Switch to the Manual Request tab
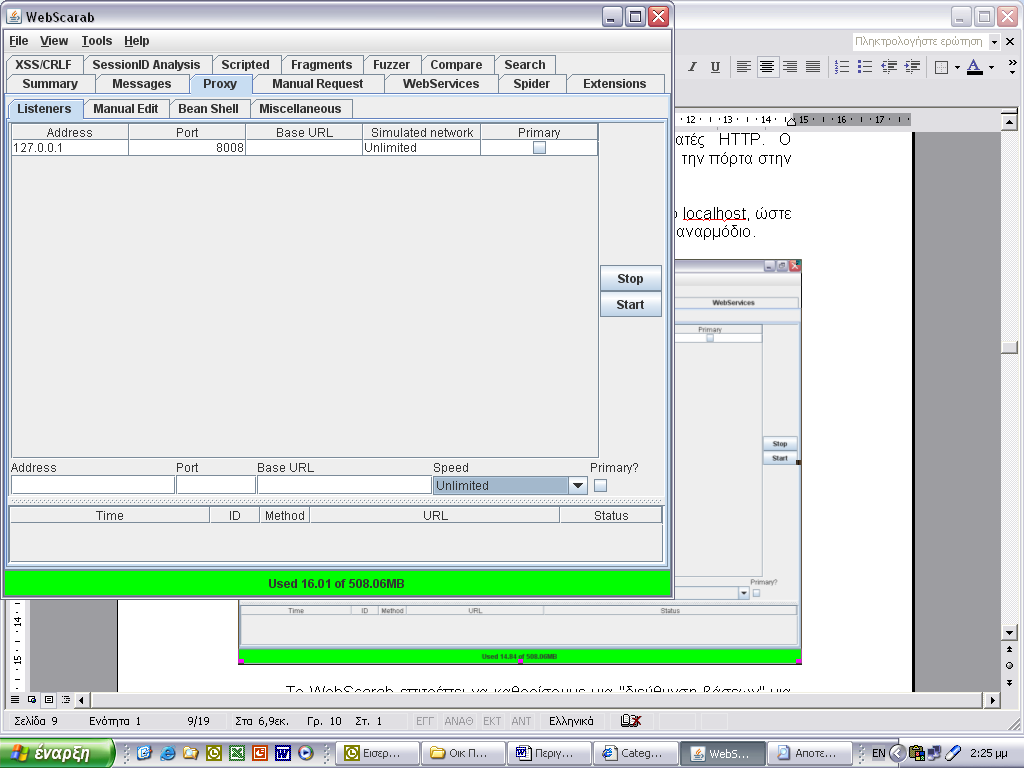Viewport: 1024px width, 768px height. (x=317, y=84)
